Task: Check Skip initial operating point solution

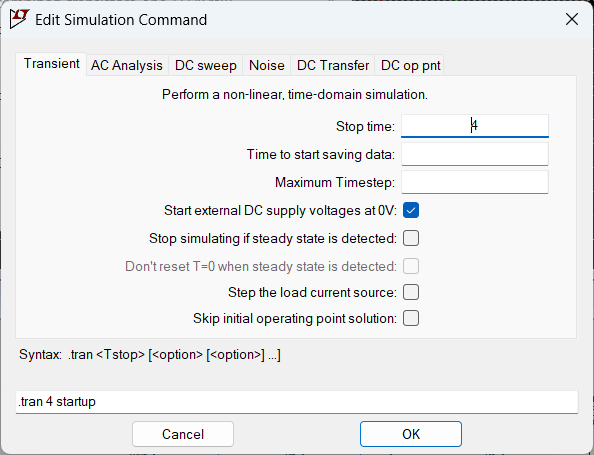Action: point(411,318)
